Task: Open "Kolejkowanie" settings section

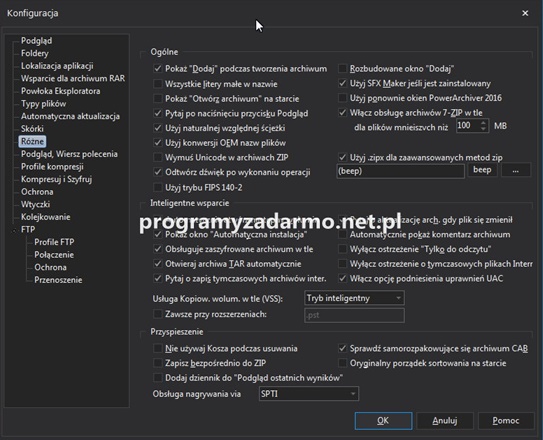Action: pos(46,217)
